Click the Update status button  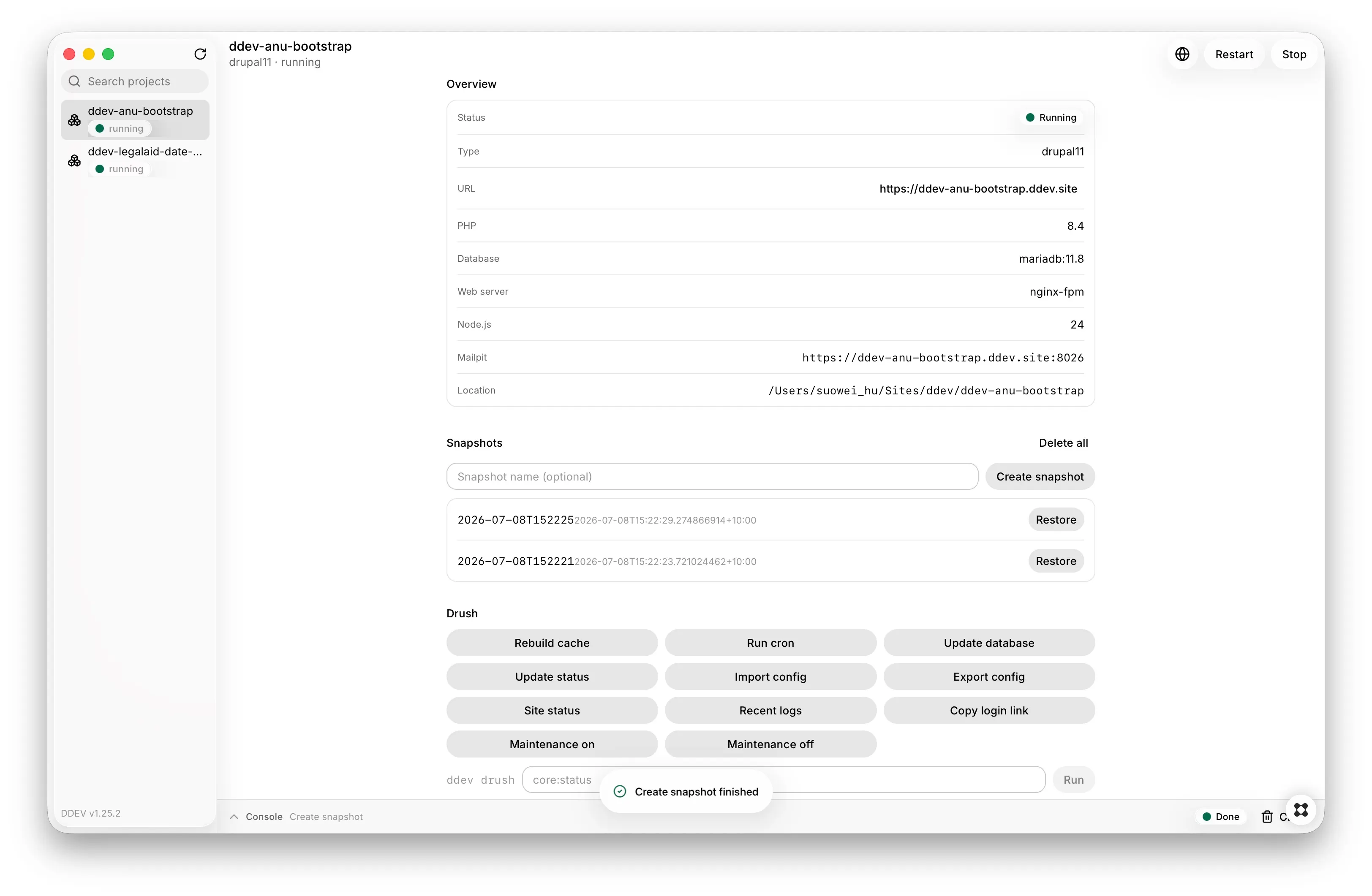pos(552,676)
